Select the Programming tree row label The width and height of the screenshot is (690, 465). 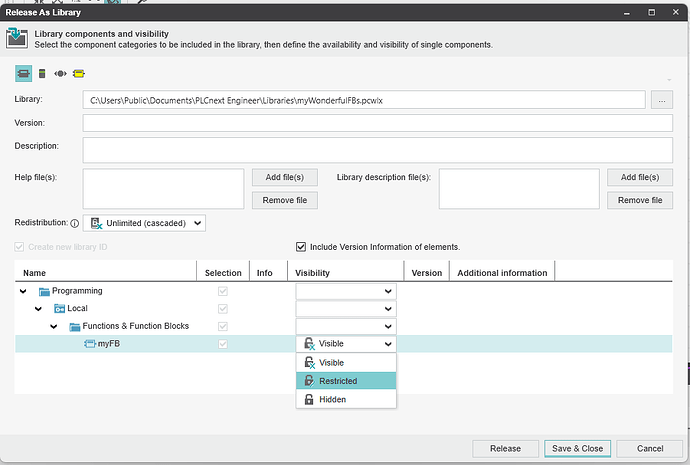point(77,291)
